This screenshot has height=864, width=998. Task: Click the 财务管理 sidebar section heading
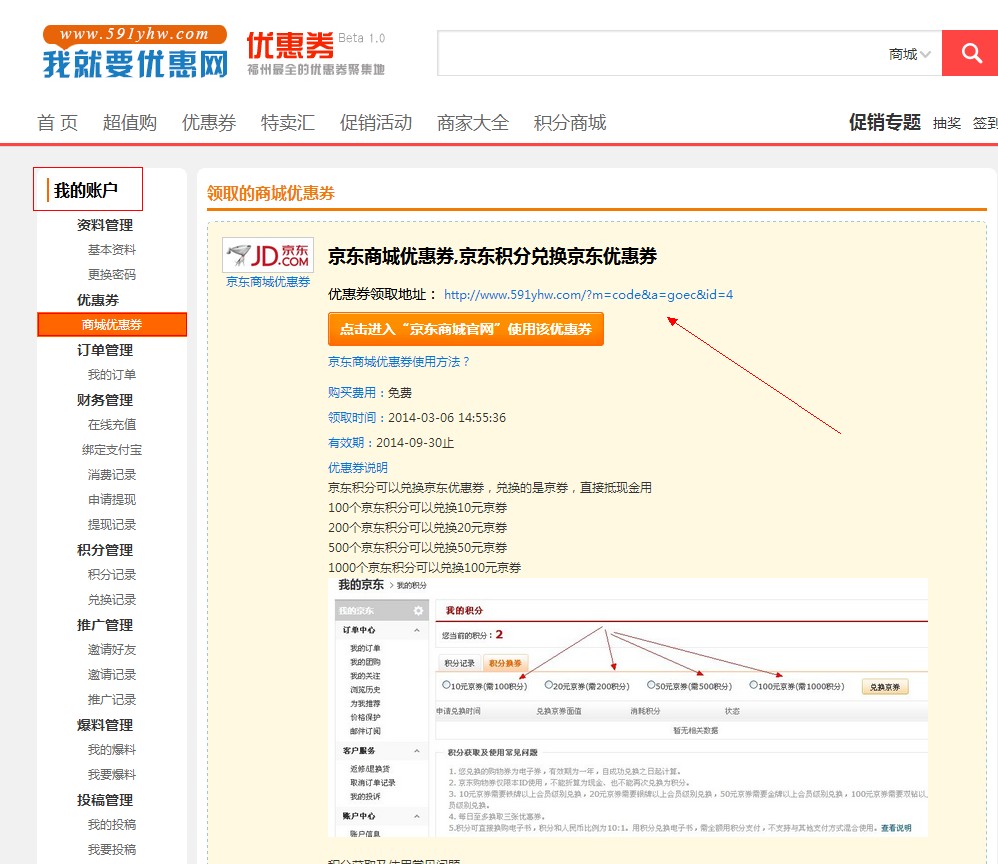click(105, 400)
